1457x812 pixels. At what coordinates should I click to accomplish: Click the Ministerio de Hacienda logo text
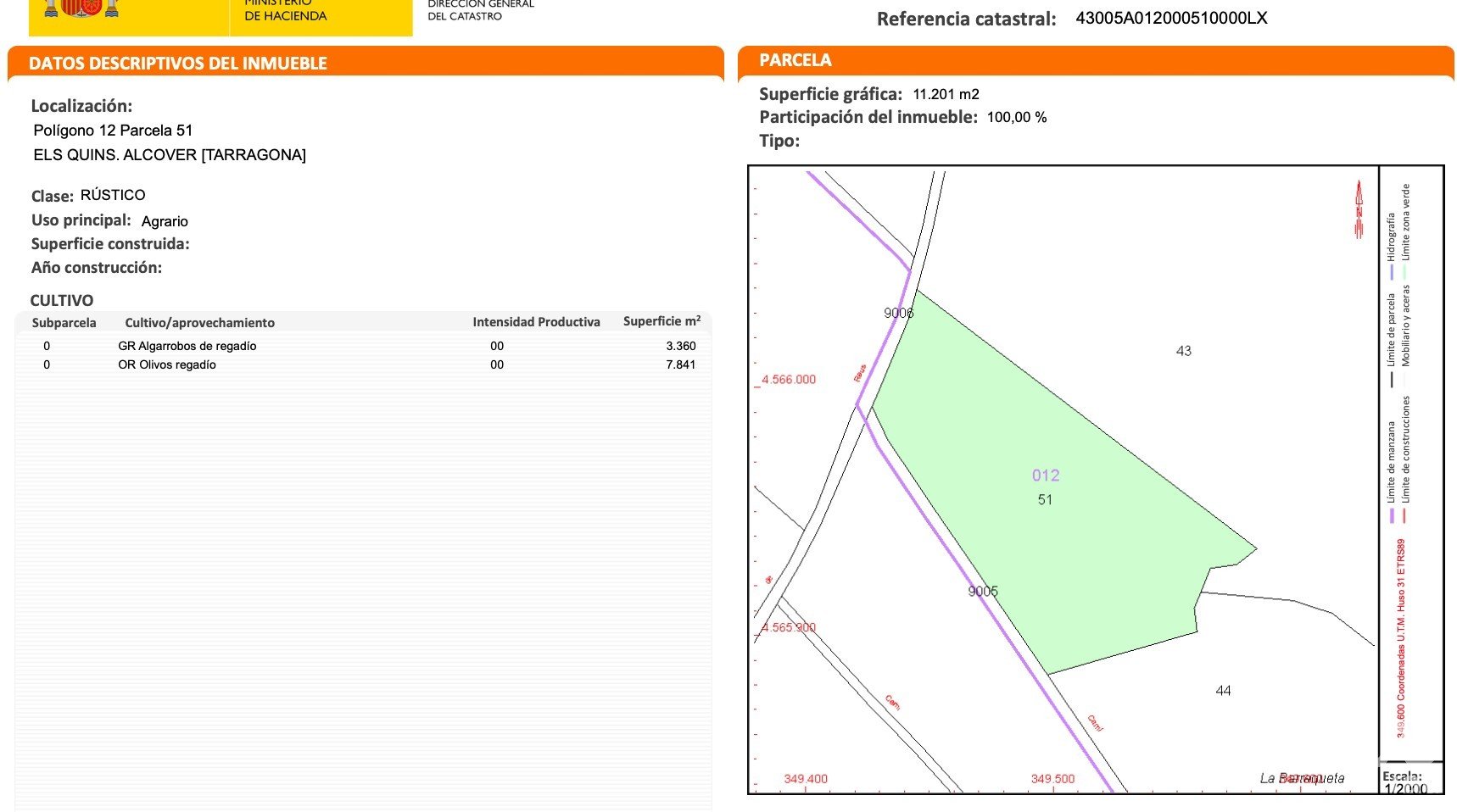point(285,12)
